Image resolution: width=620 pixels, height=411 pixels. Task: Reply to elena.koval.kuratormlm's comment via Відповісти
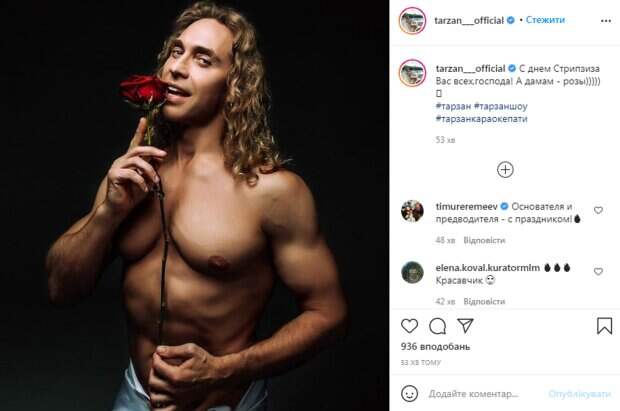click(484, 300)
